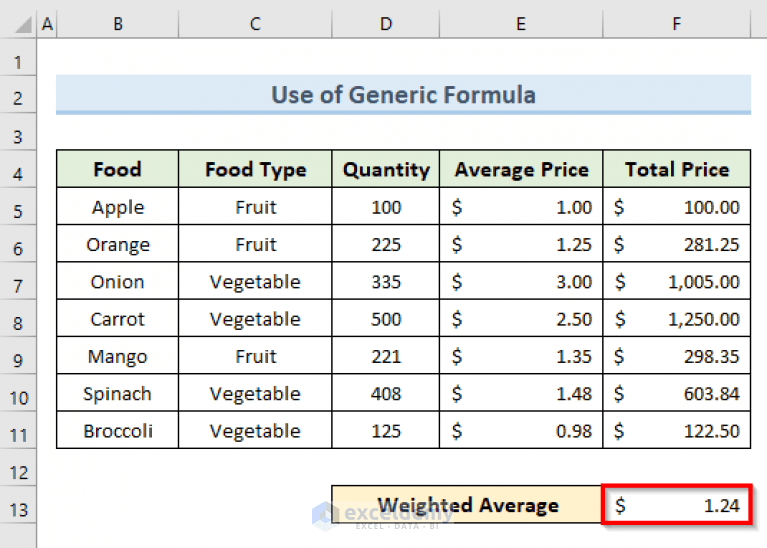Select column B header

(x=118, y=23)
